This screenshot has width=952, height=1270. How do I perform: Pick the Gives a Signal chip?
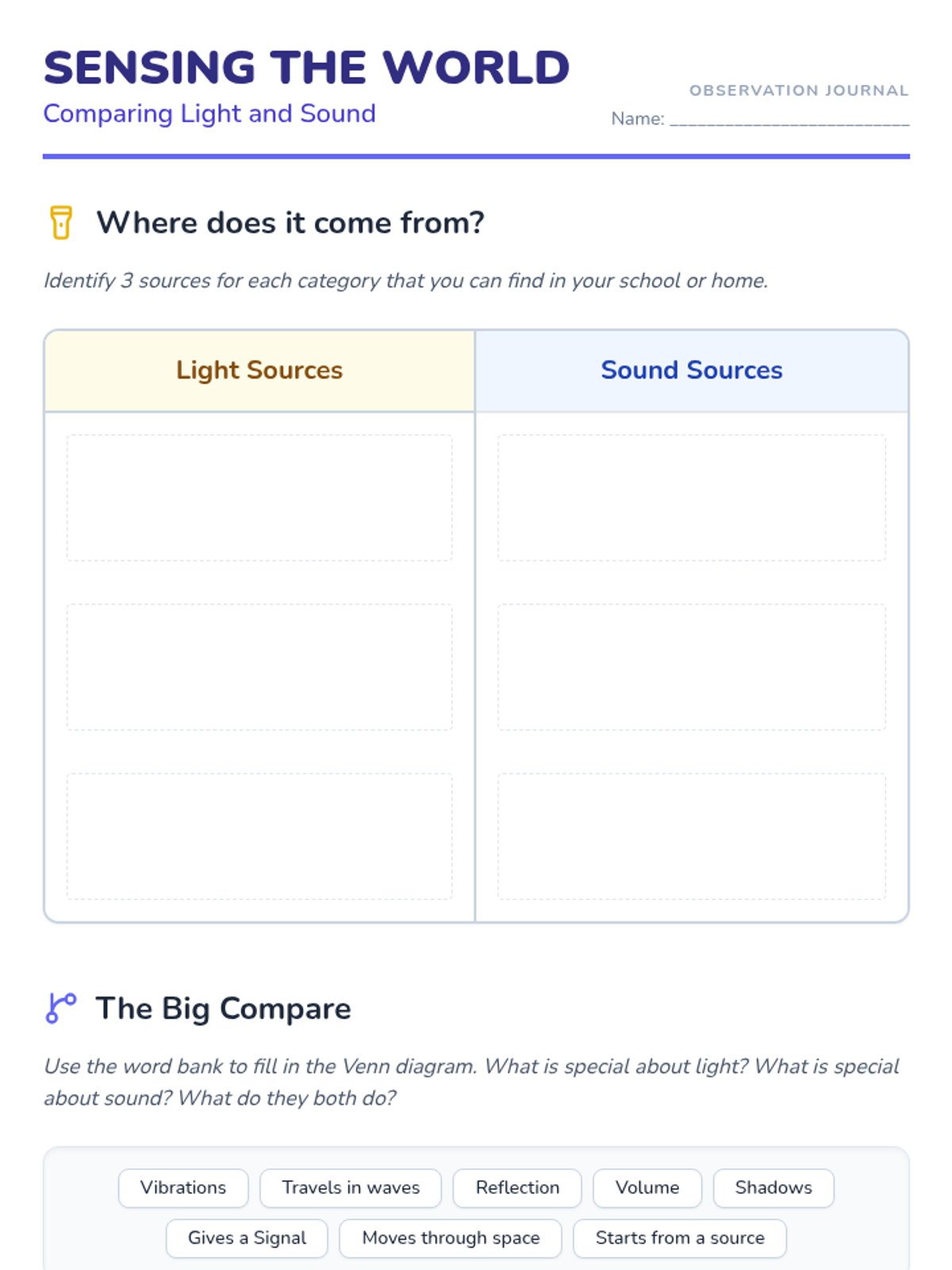pos(247,1238)
